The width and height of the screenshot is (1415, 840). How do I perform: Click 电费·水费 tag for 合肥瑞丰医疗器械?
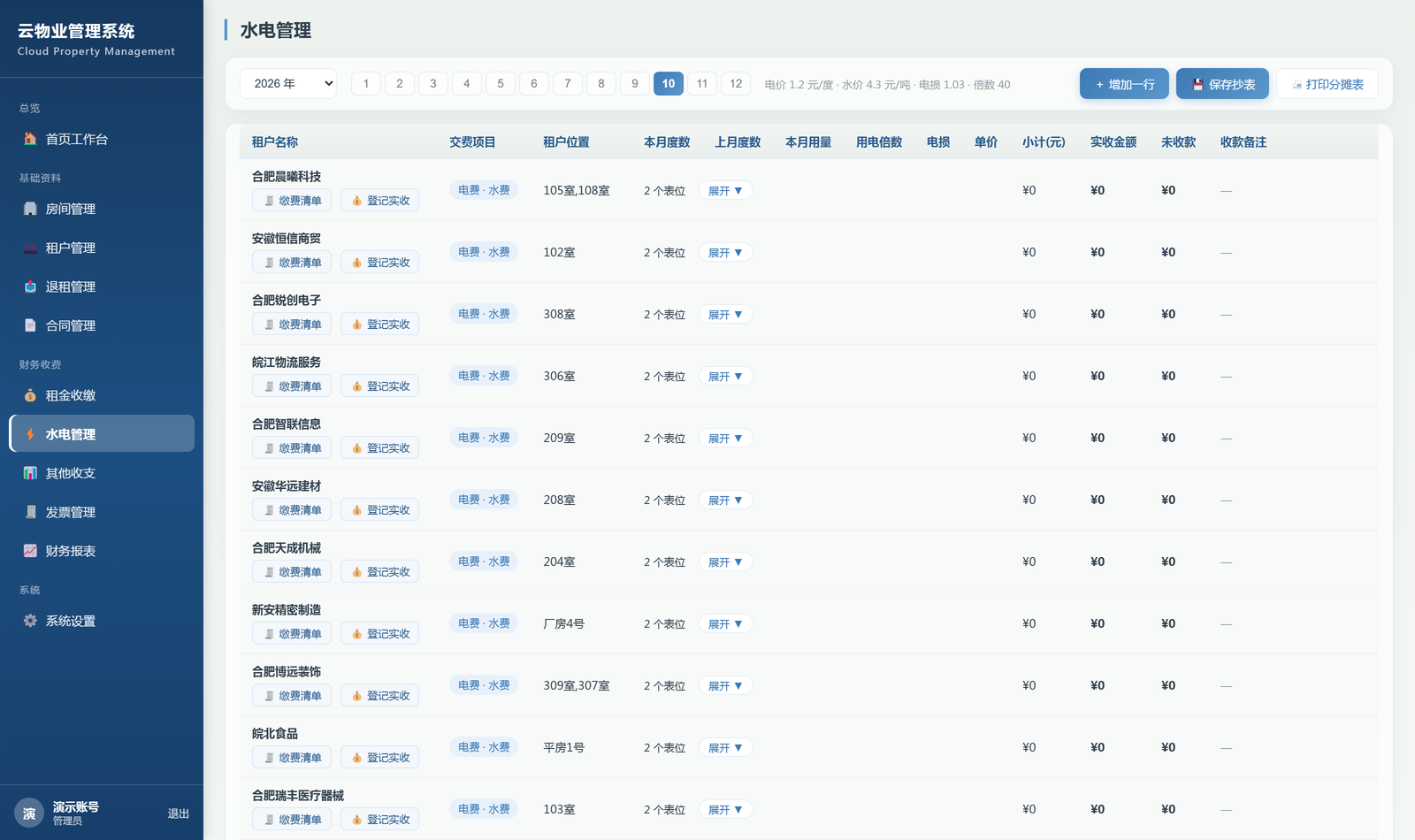[484, 809]
